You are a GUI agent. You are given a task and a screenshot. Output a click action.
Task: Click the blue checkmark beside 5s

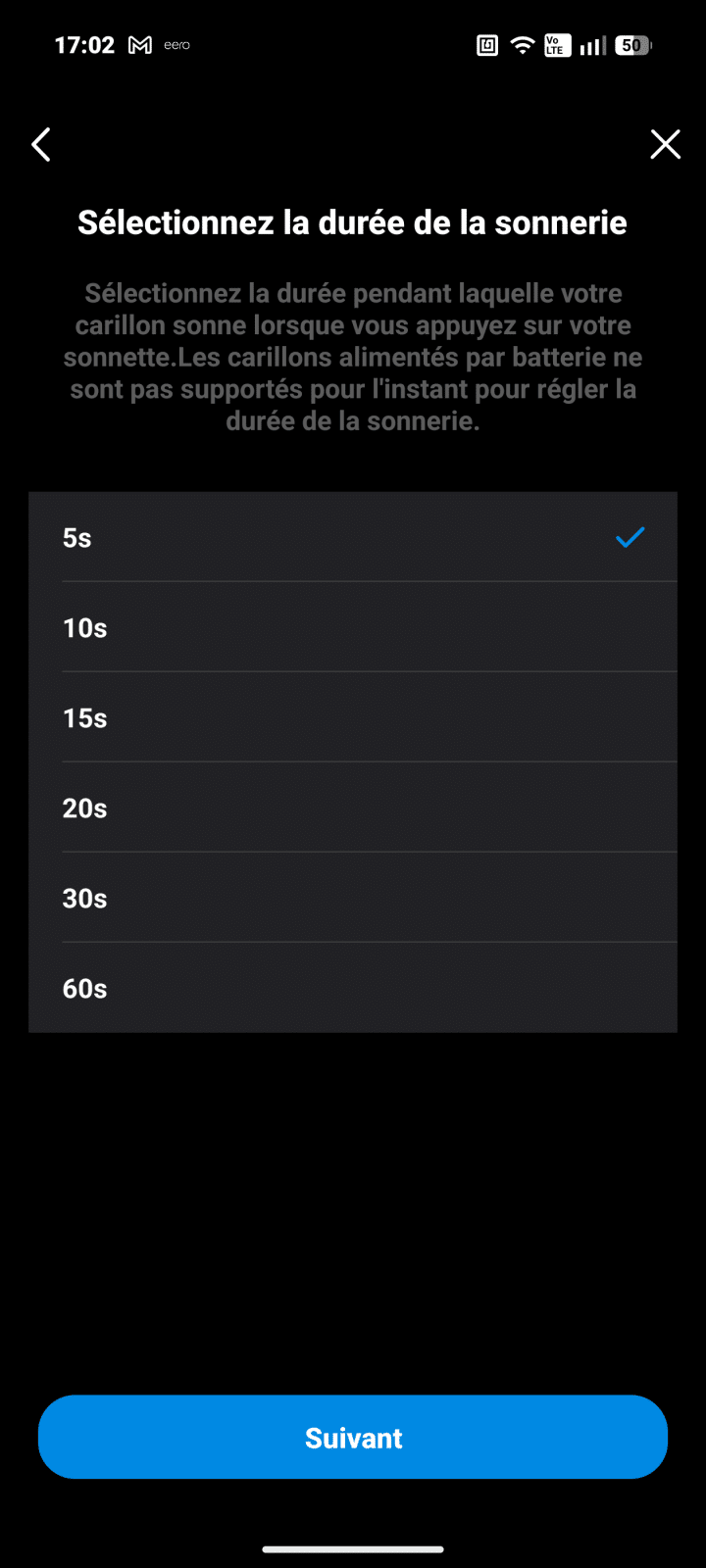(630, 537)
